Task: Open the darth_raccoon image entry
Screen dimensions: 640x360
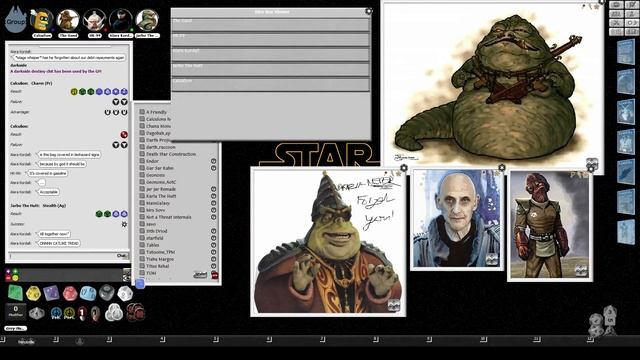Action: pos(160,147)
